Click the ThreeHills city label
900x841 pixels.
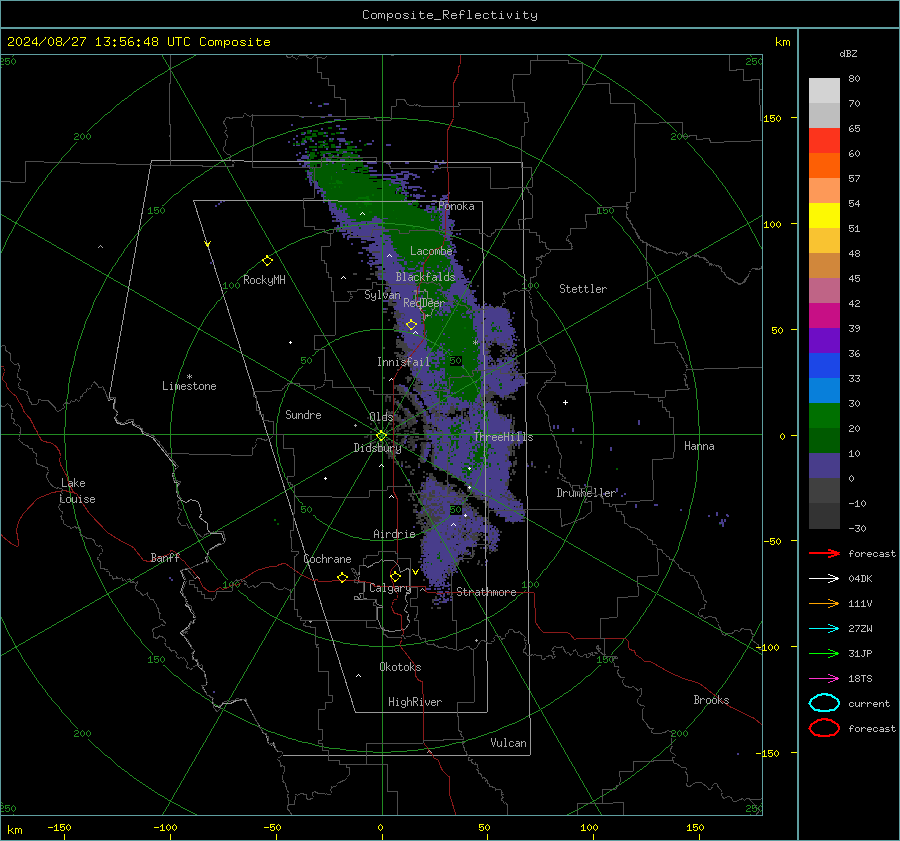[x=503, y=437]
